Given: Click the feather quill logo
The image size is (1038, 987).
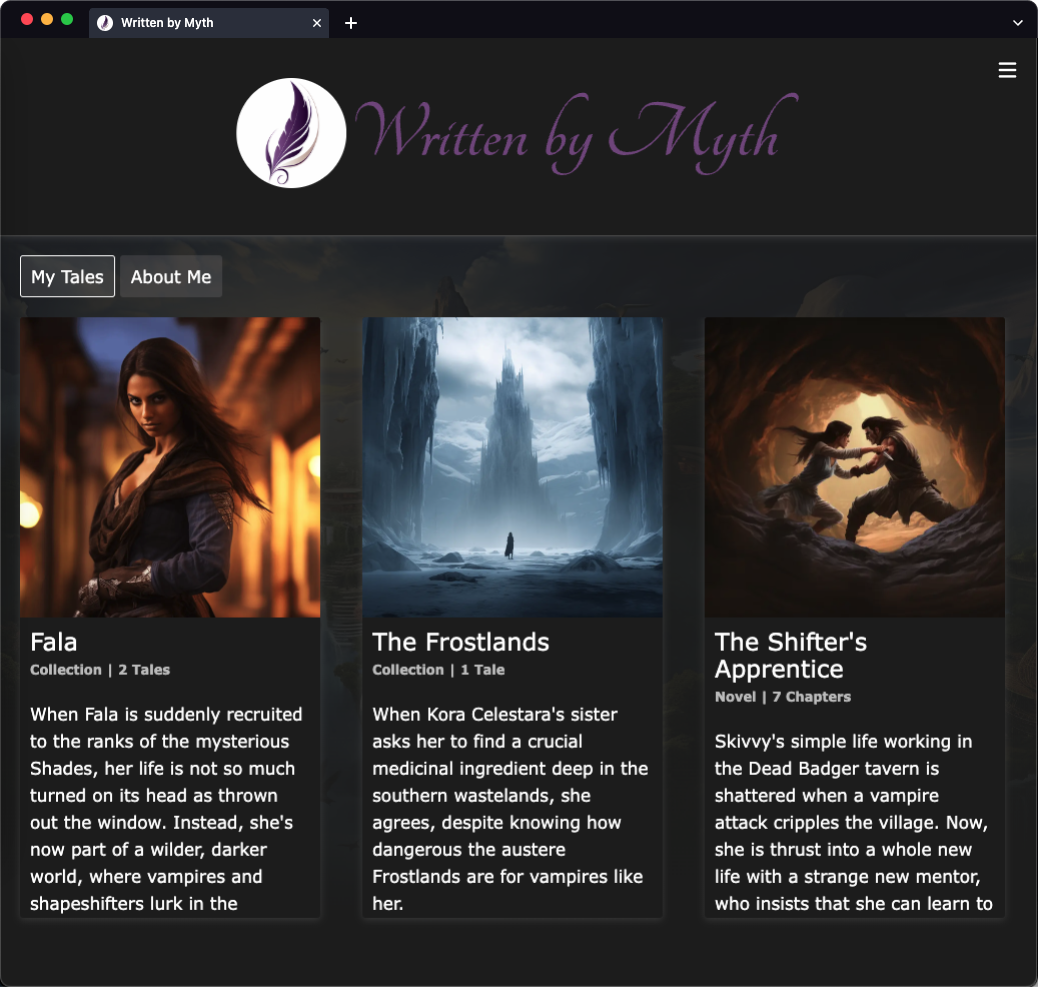Looking at the screenshot, I should [291, 133].
